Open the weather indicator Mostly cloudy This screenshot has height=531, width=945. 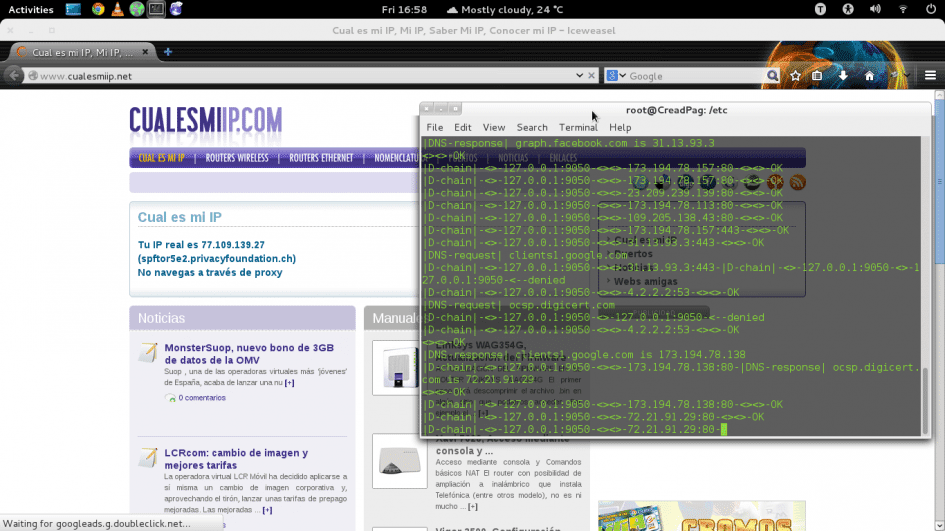tap(505, 10)
